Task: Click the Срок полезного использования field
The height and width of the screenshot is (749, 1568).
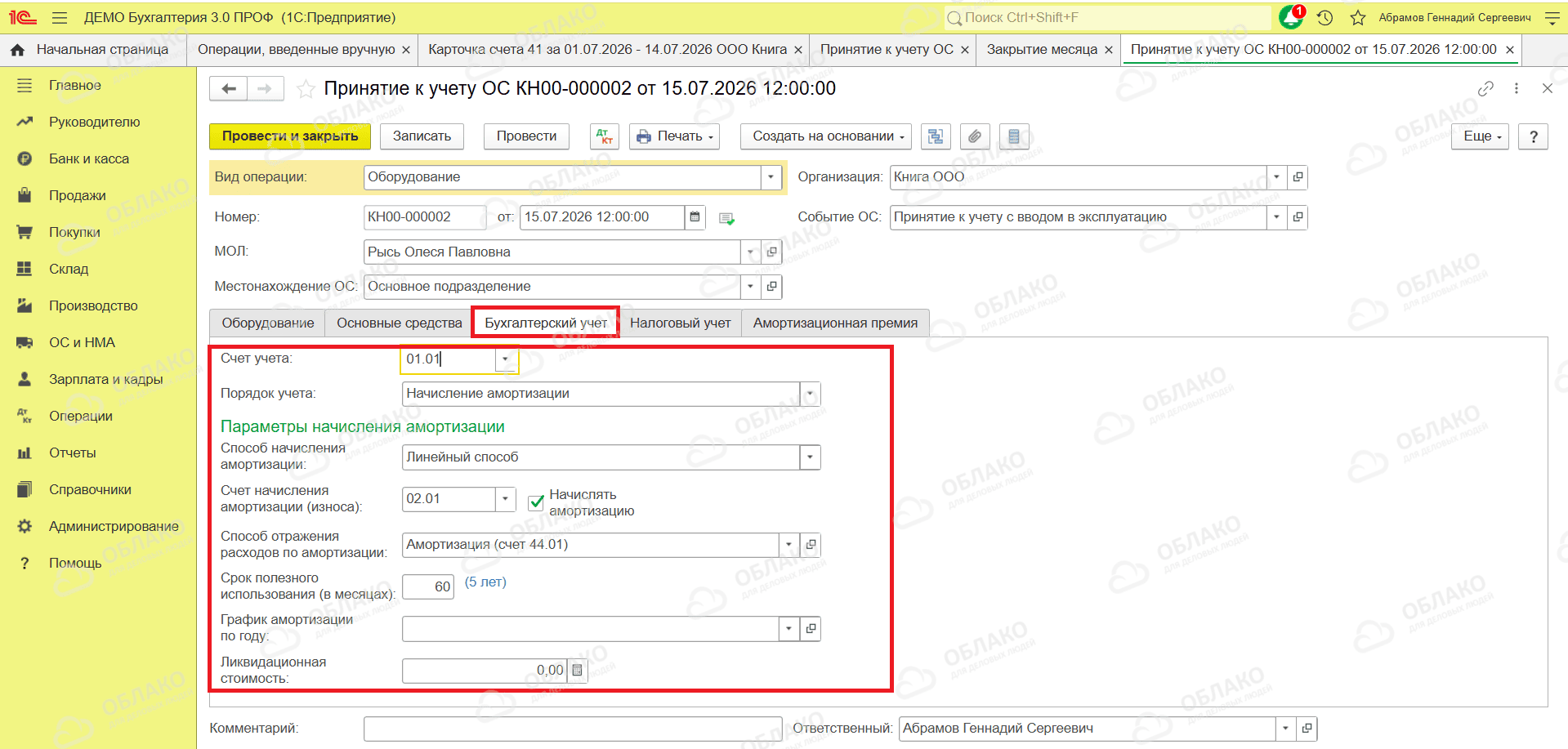Action: point(428,586)
